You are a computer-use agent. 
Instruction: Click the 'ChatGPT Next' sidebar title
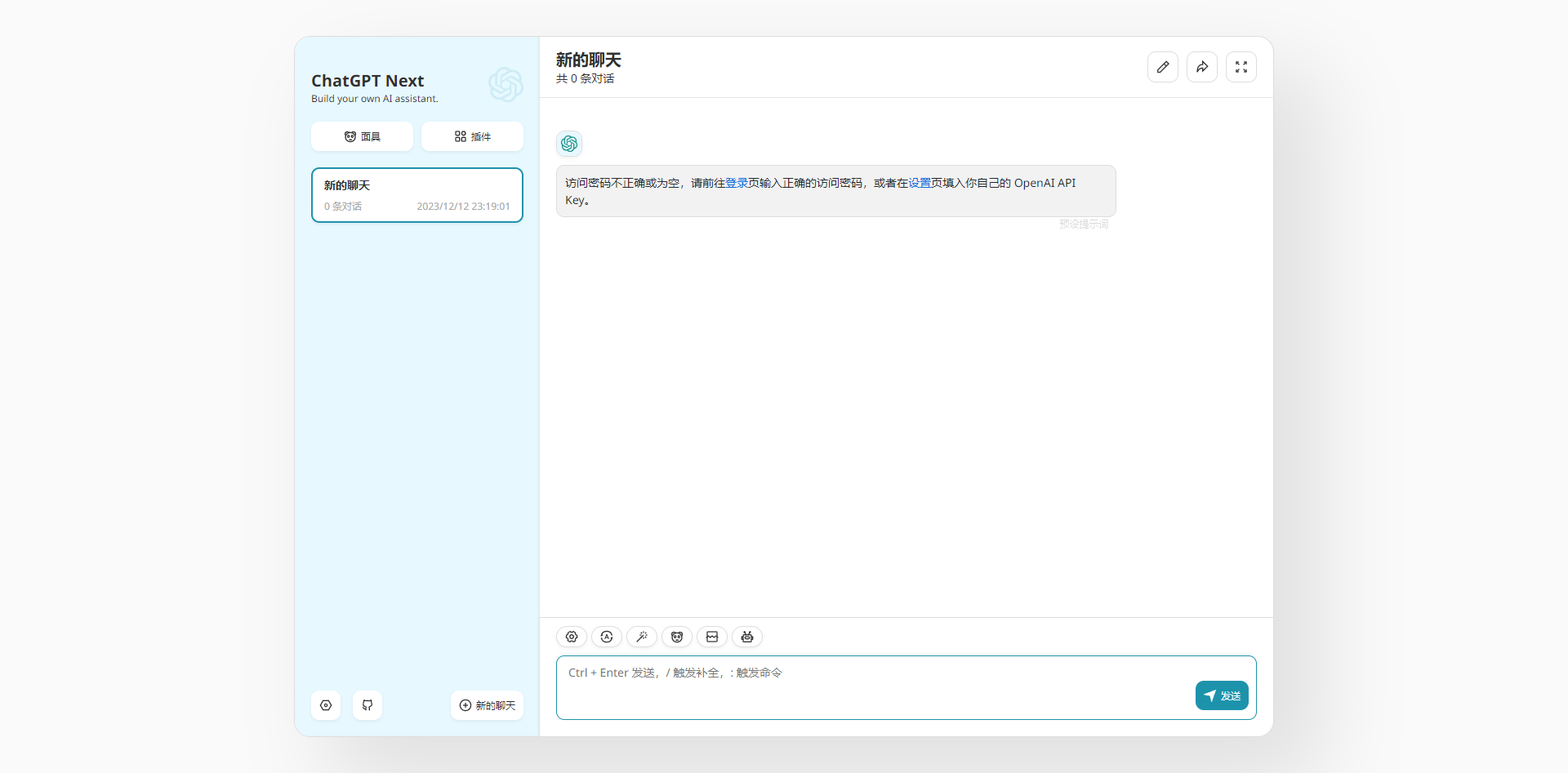point(367,81)
